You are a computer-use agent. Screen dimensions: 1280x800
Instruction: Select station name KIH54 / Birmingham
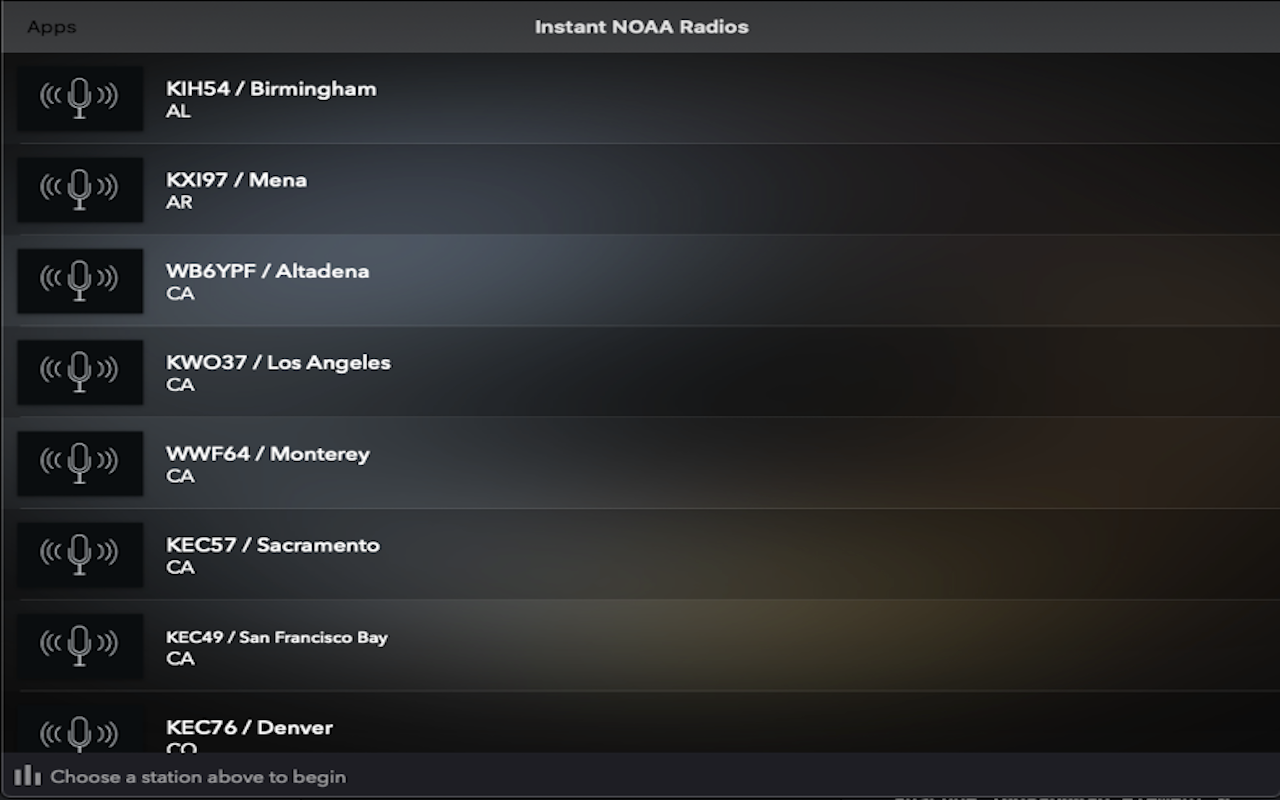click(271, 88)
